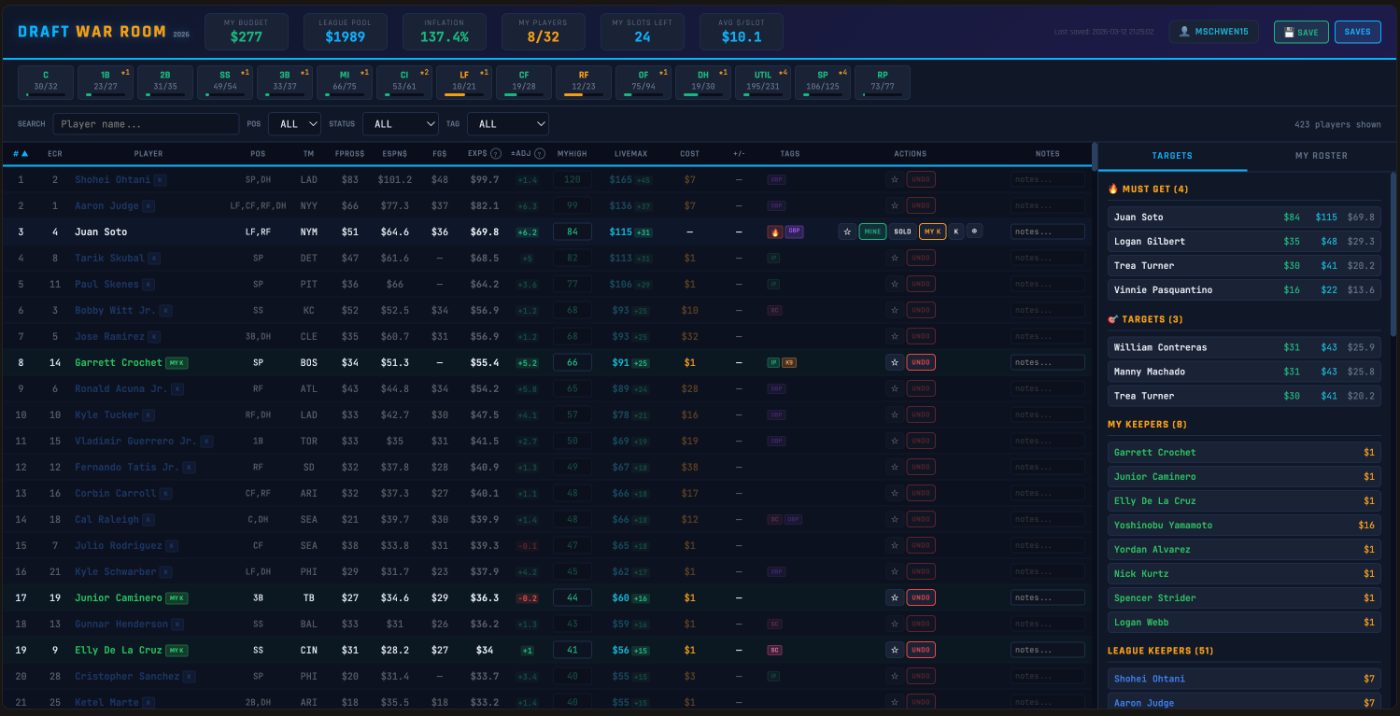The width and height of the screenshot is (1400, 716).
Task: Click the LF position progress tile
Action: [463, 82]
